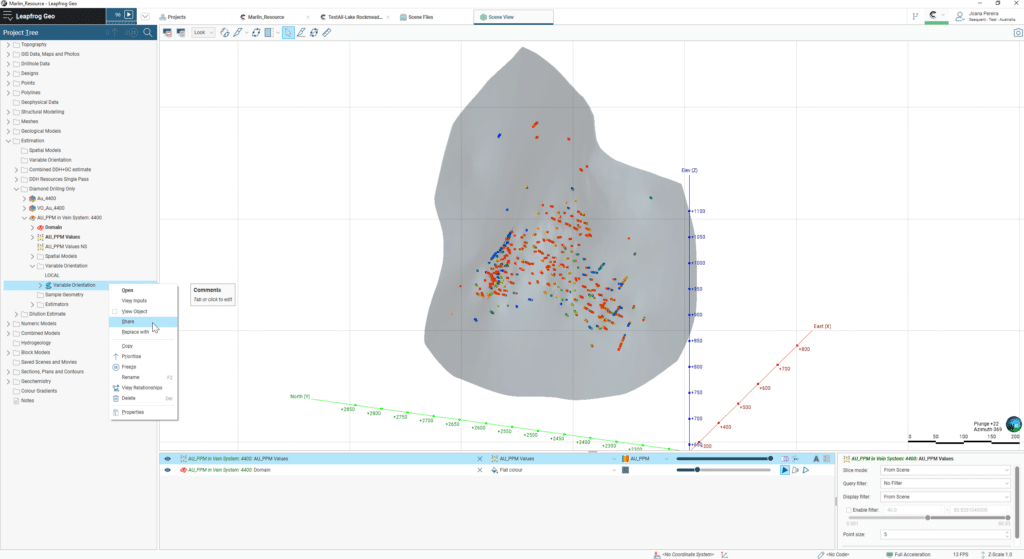Choose Share from the context menu

[128, 322]
